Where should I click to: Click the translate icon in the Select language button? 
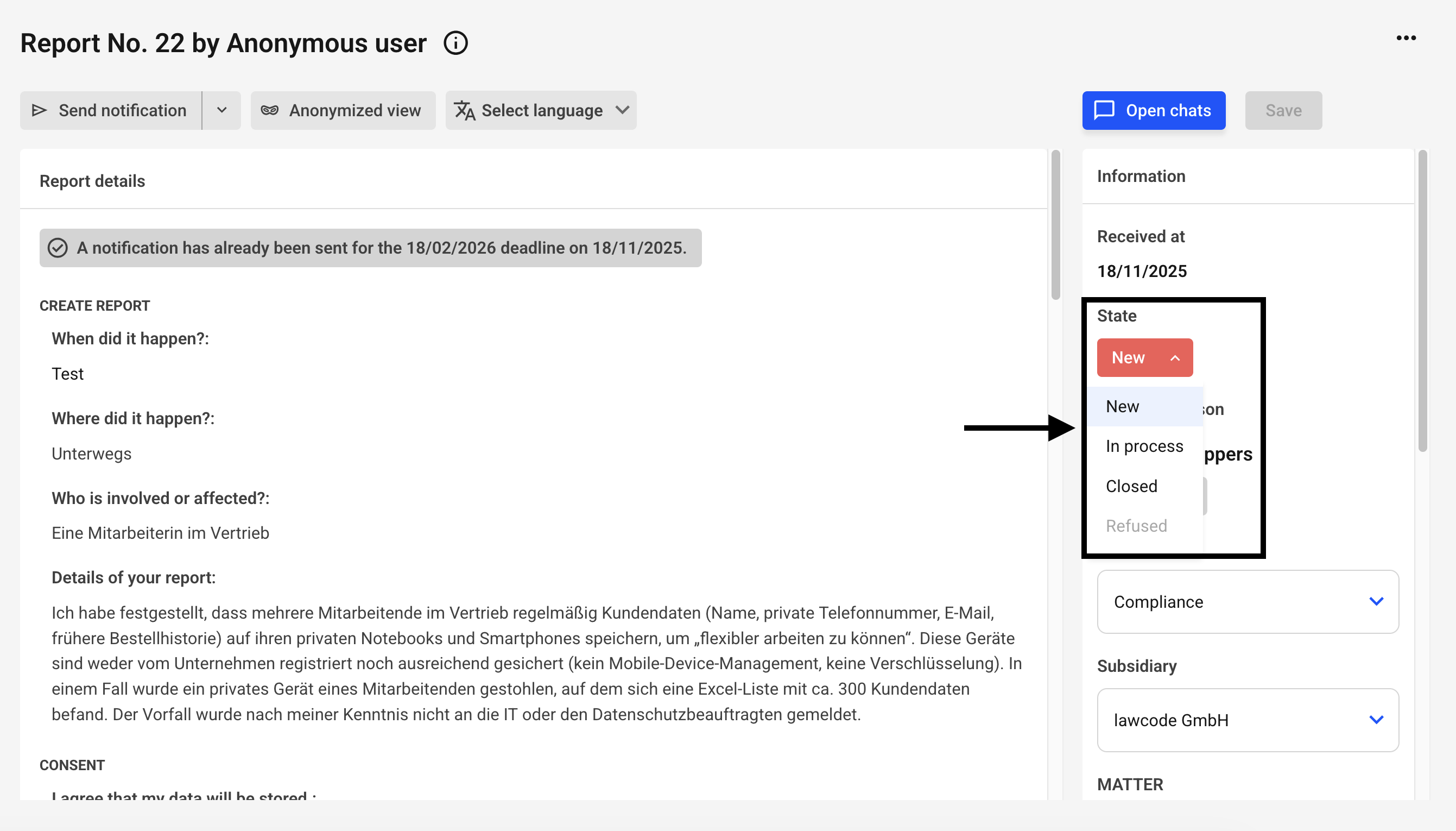pos(465,110)
